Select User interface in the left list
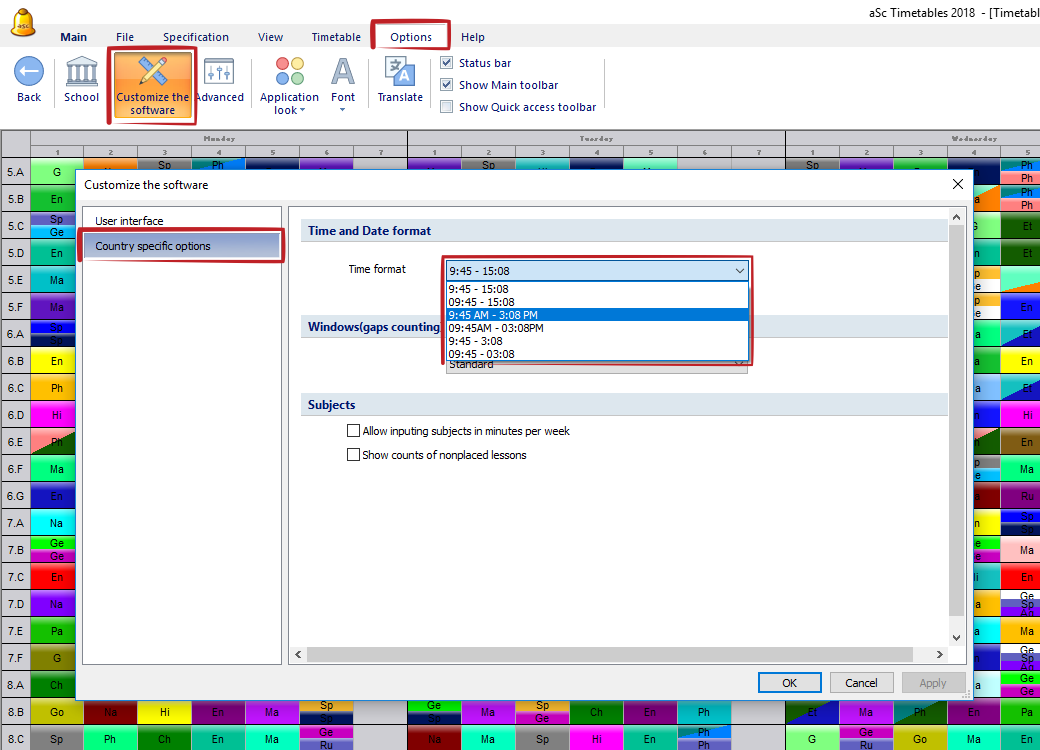Image resolution: width=1040 pixels, height=750 pixels. [129, 221]
